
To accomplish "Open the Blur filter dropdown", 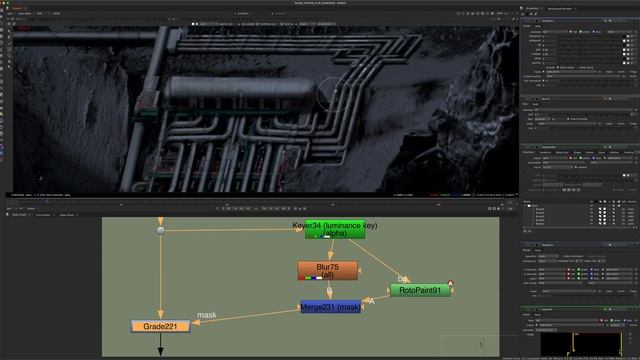I will click(x=543, y=119).
